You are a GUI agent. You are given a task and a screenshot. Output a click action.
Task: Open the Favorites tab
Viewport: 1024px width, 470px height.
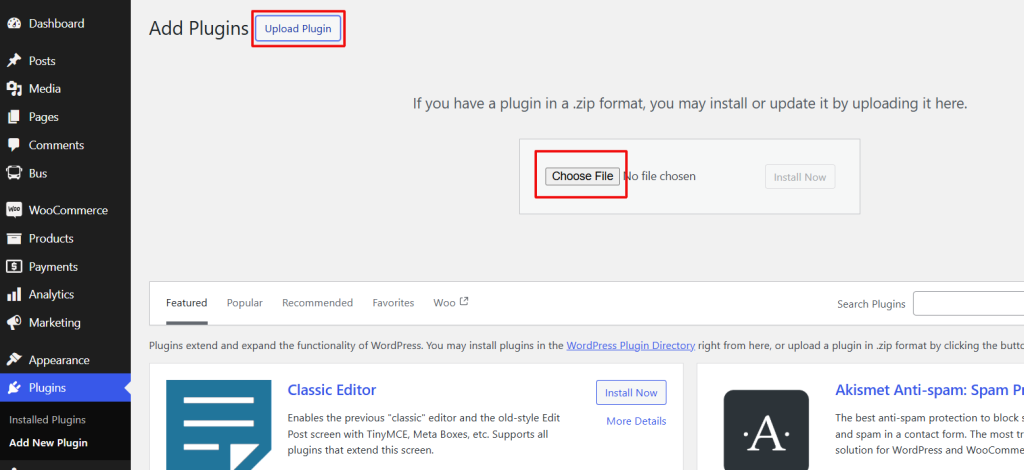point(393,303)
